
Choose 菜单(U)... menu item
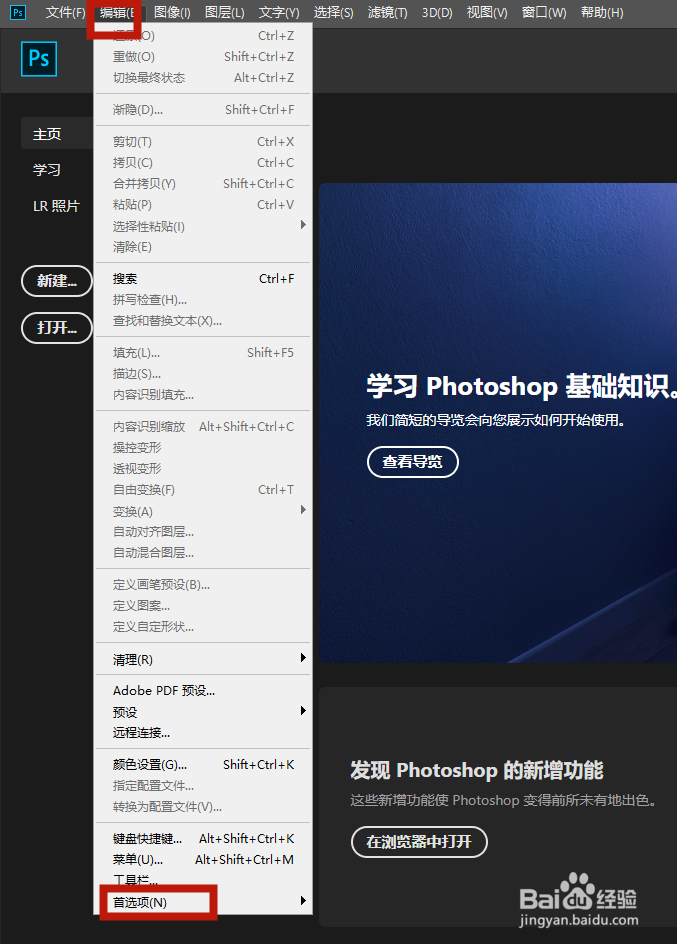203,860
